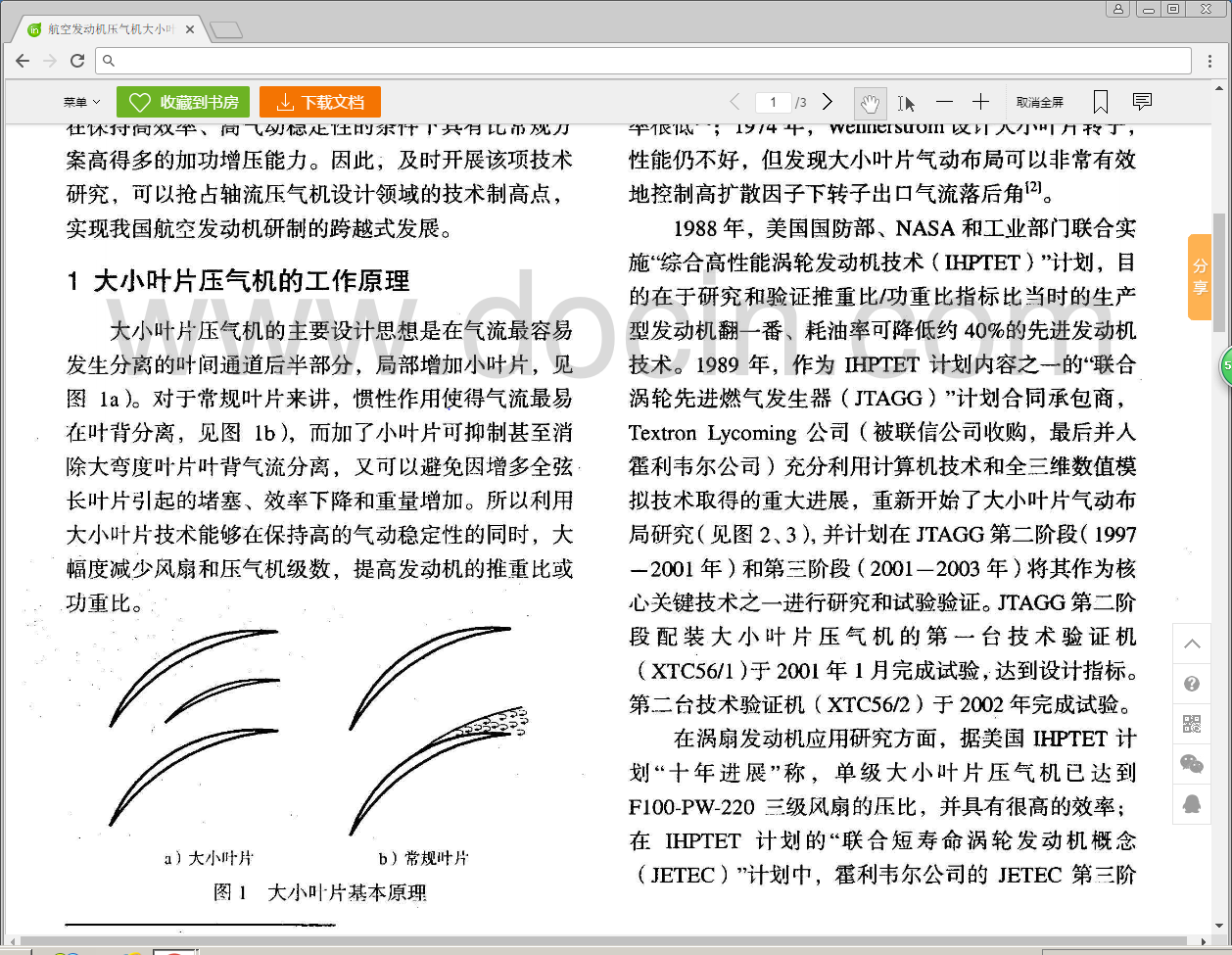The width and height of the screenshot is (1232, 955).
Task: Show the QR code from side panel
Action: coord(1192,724)
